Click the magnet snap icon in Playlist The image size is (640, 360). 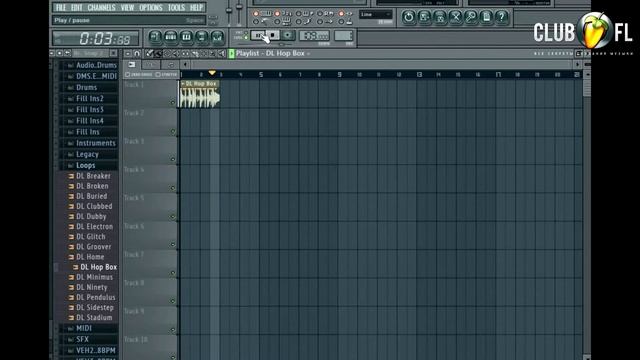tap(137, 53)
